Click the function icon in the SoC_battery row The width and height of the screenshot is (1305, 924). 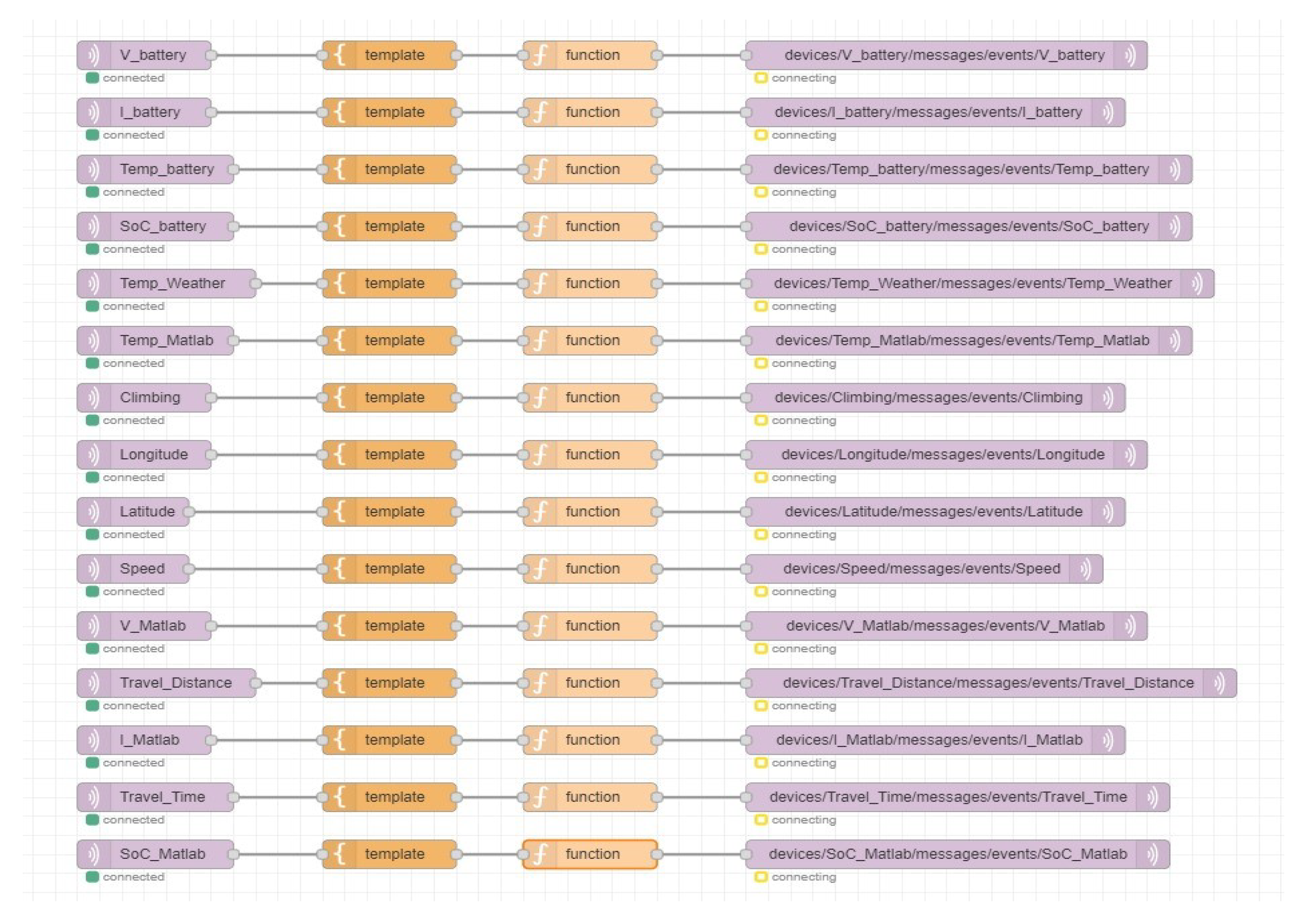click(x=540, y=226)
